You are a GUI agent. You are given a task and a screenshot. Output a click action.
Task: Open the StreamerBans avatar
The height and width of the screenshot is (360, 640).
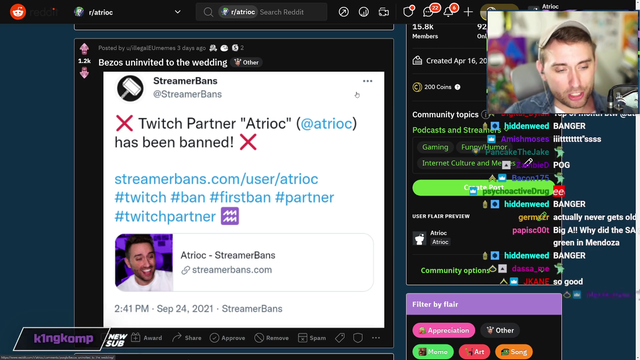point(130,88)
